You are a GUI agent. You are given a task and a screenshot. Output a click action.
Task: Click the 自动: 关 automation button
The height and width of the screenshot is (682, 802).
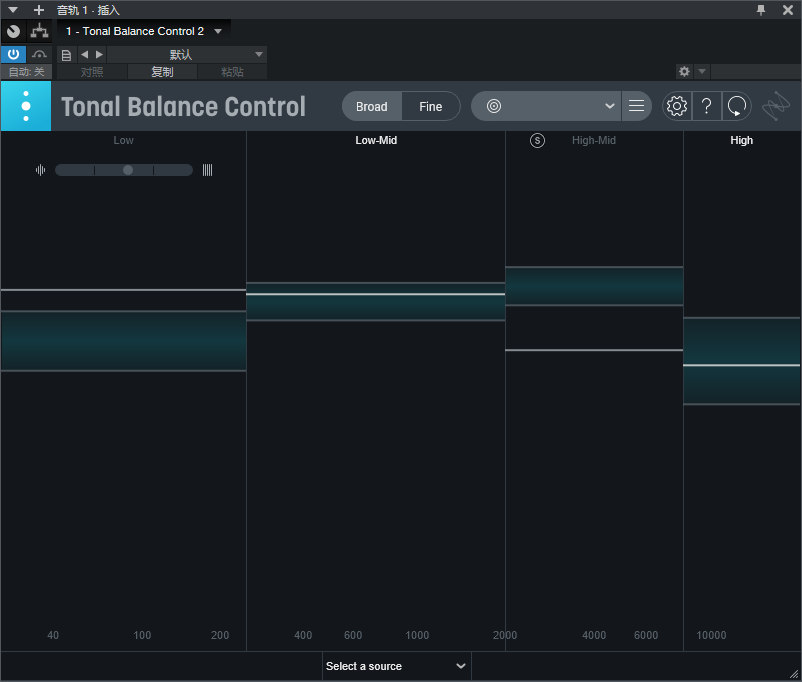[x=26, y=72]
